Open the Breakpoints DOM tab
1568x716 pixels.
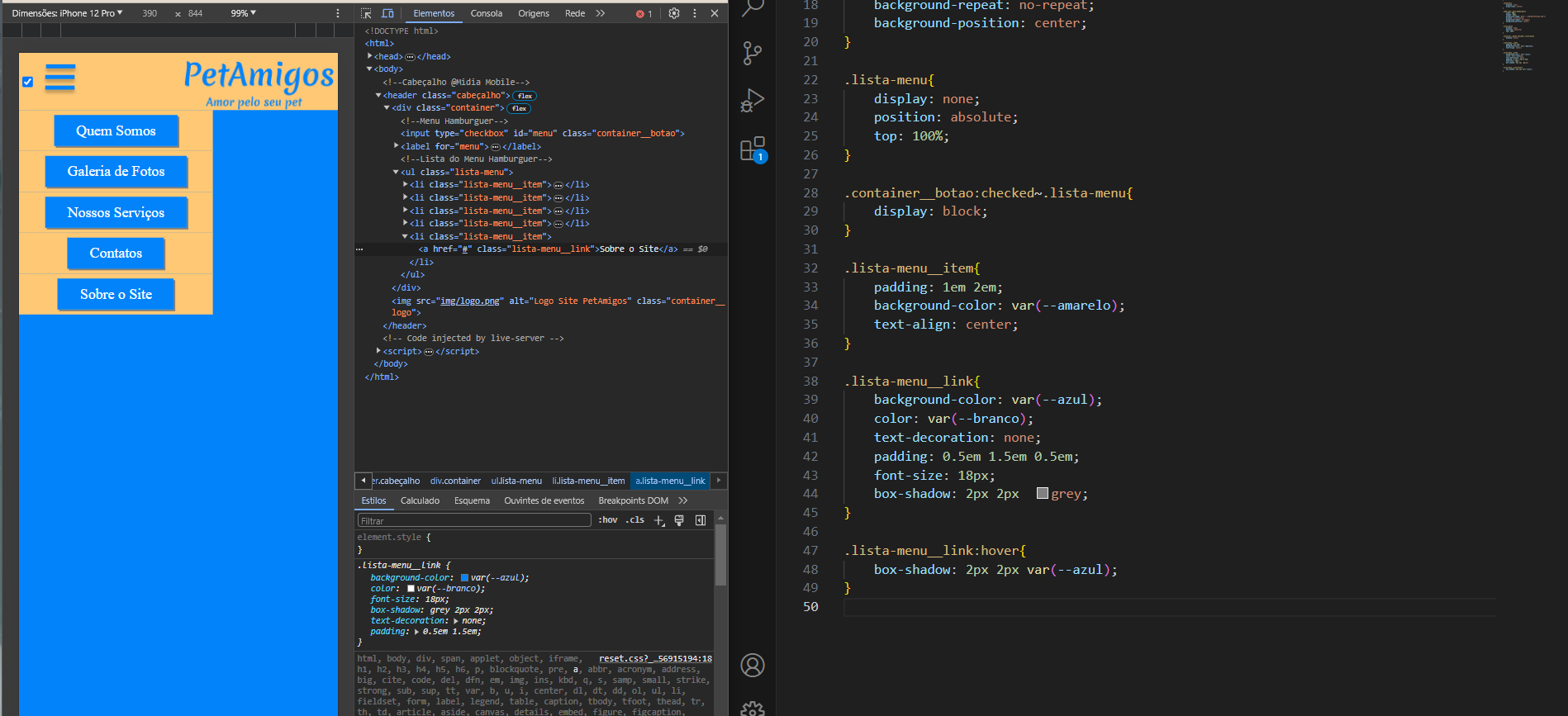633,500
